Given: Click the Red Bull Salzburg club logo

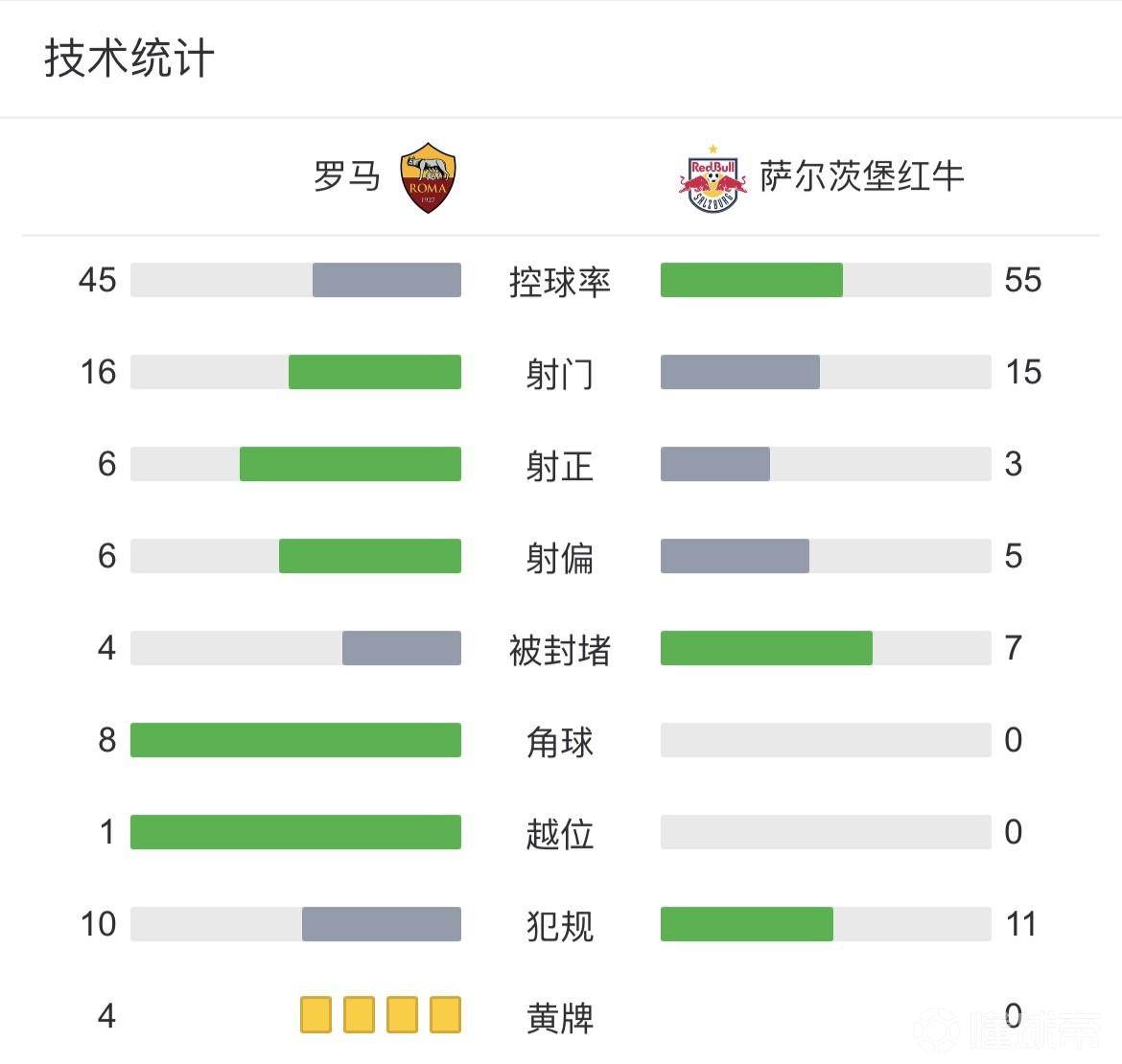Looking at the screenshot, I should (712, 179).
